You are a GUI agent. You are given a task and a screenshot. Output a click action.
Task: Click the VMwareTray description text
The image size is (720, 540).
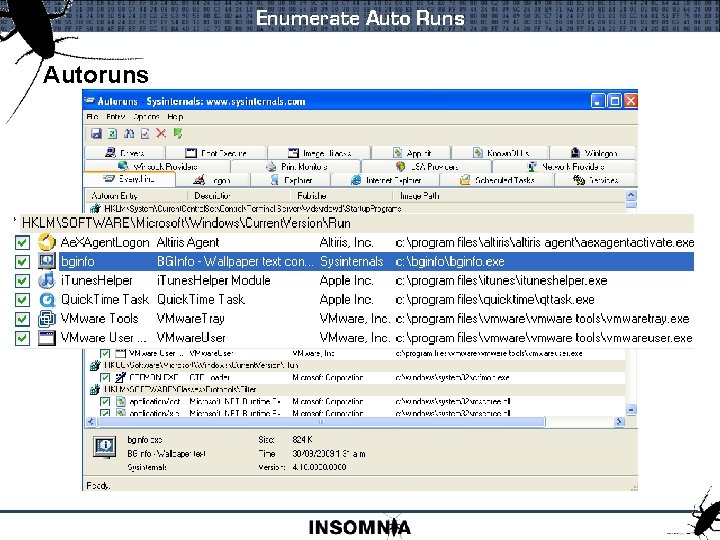191,318
